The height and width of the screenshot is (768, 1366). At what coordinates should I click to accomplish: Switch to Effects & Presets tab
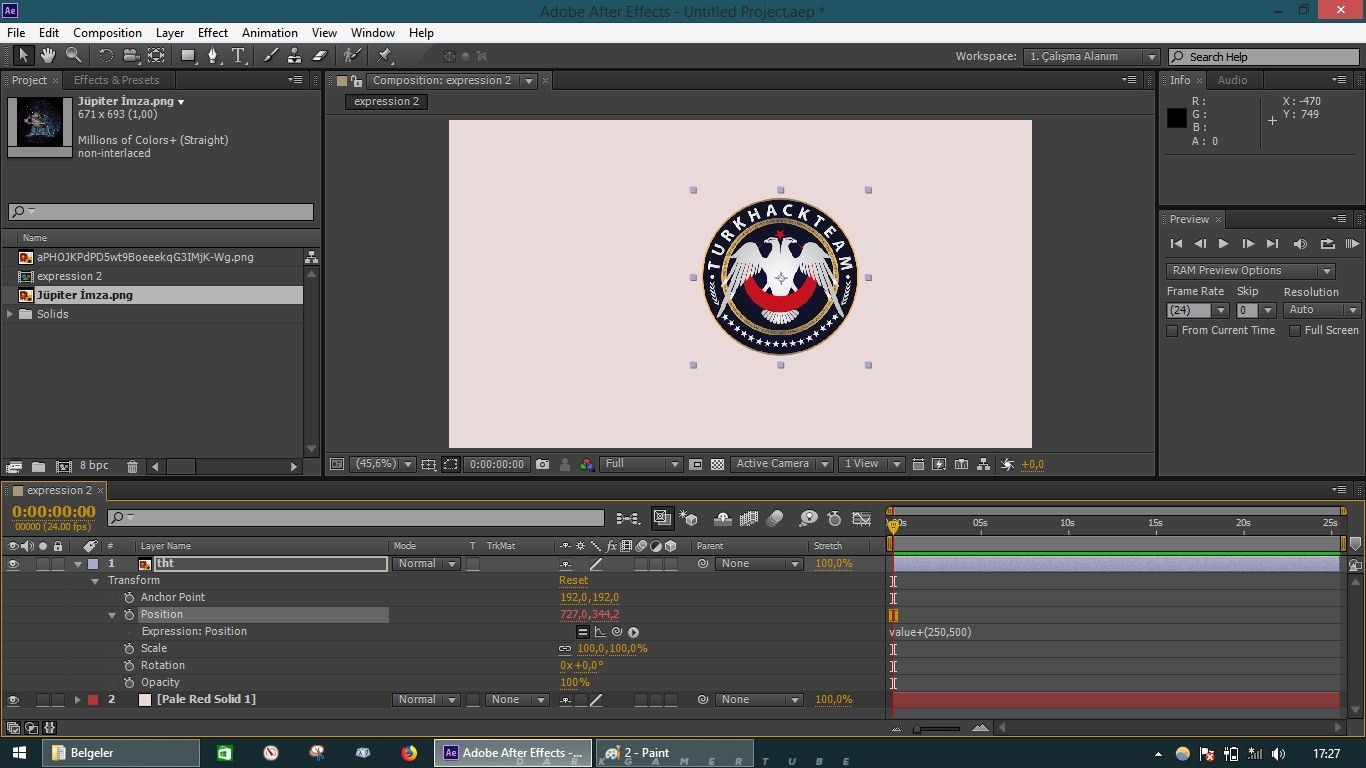[116, 80]
